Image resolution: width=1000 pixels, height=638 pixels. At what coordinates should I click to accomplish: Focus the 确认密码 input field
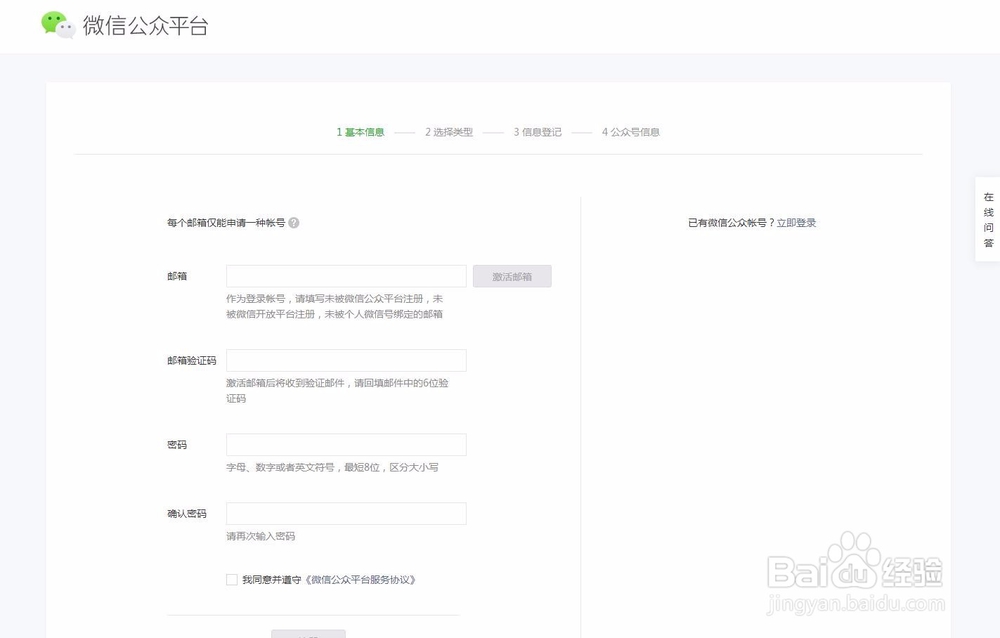(x=346, y=514)
